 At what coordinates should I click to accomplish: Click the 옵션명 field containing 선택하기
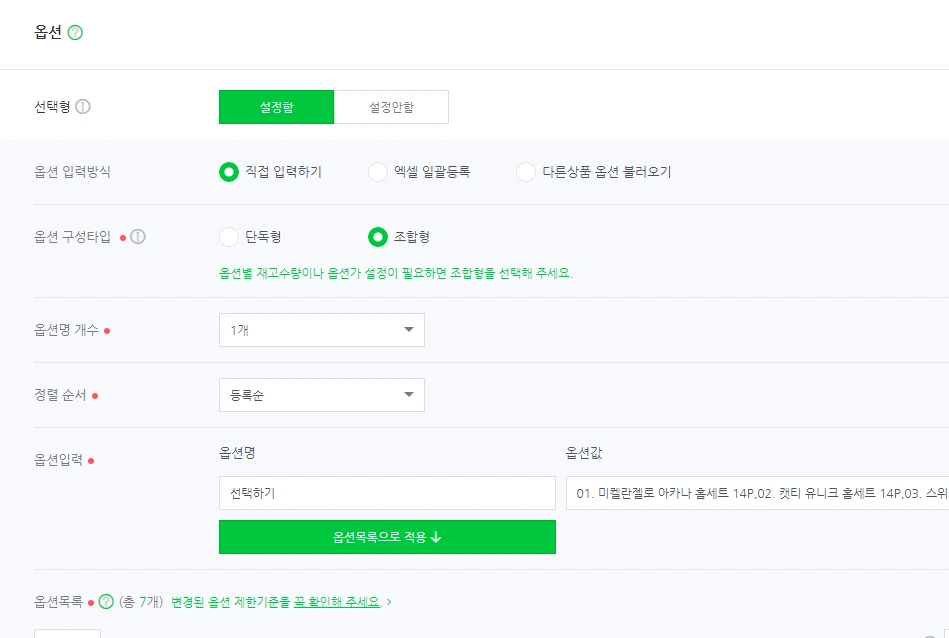pos(386,493)
